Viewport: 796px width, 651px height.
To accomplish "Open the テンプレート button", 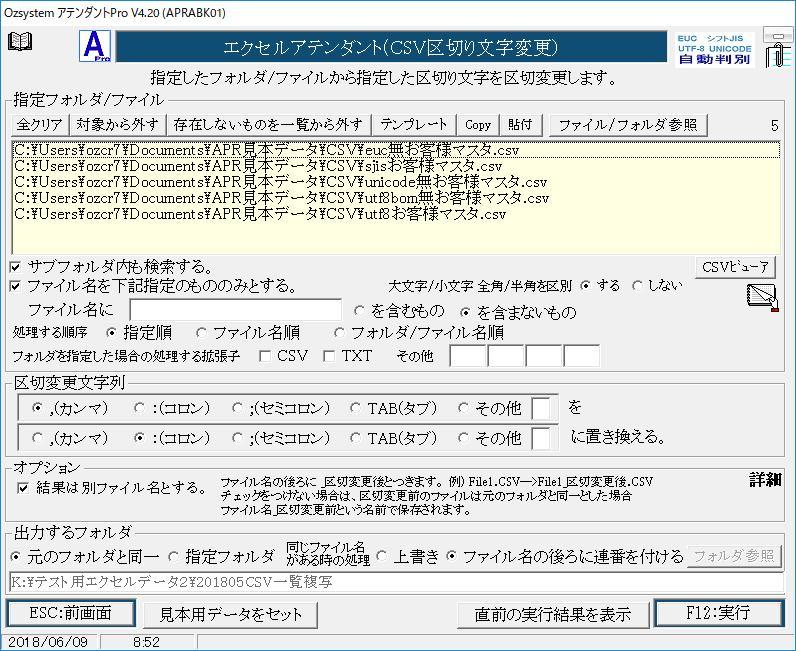I will (414, 124).
